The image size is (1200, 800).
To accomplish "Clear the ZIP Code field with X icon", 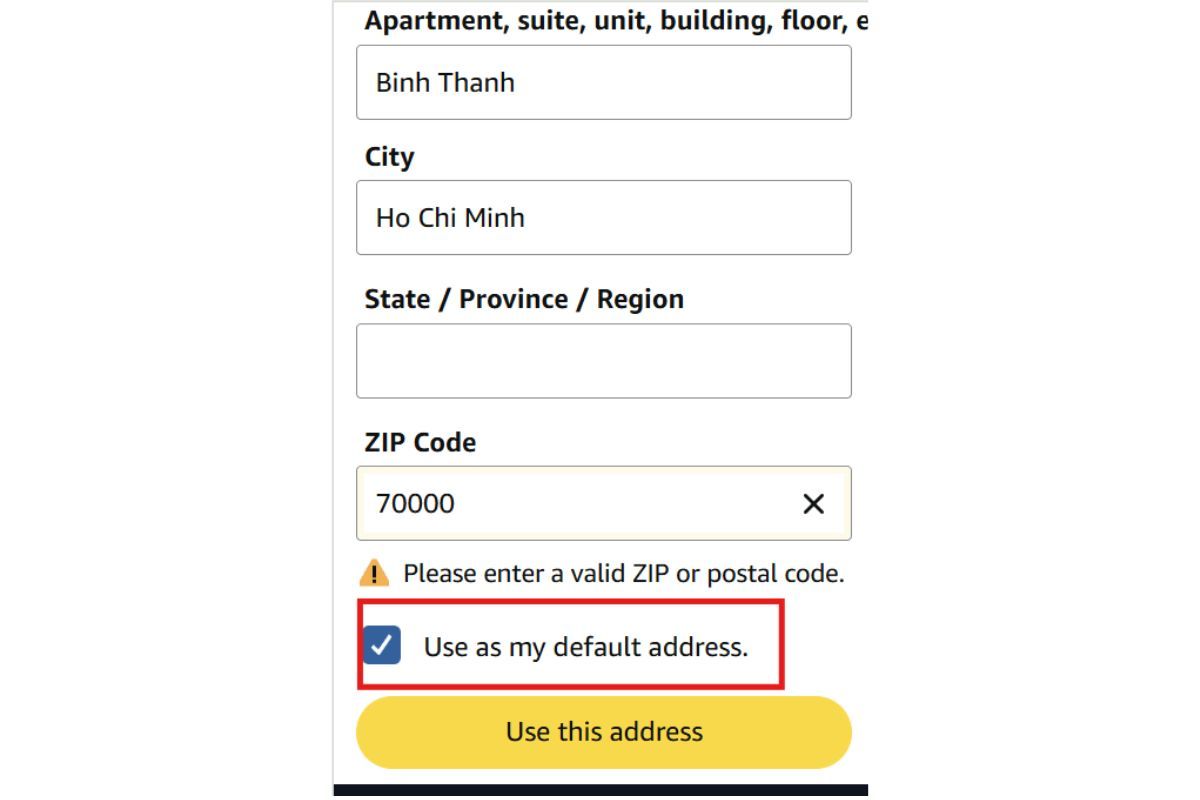I will tap(814, 504).
